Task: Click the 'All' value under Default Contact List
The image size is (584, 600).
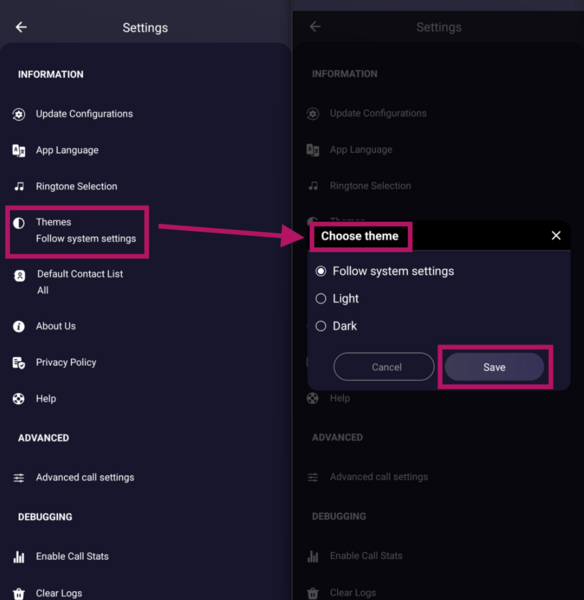Action: click(42, 290)
